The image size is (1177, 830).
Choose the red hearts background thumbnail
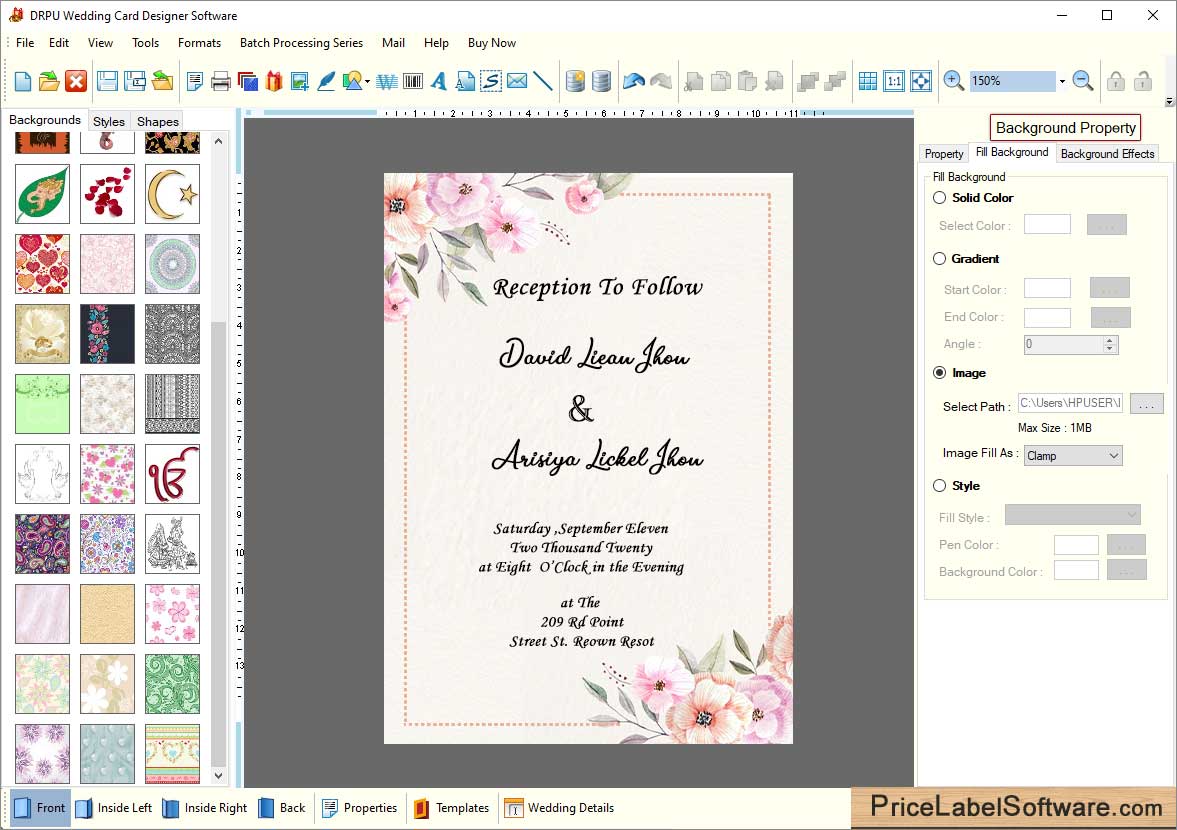pos(42,264)
